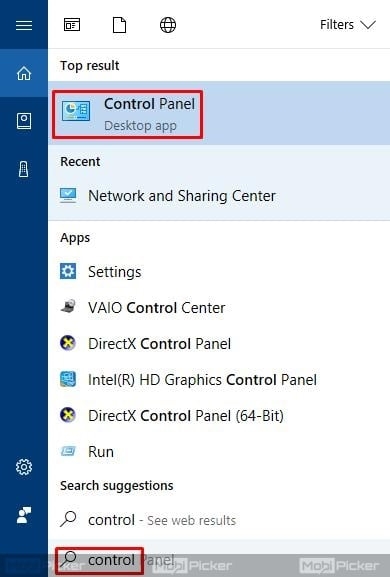Select 'control - See web results' suggestion

coord(219,520)
